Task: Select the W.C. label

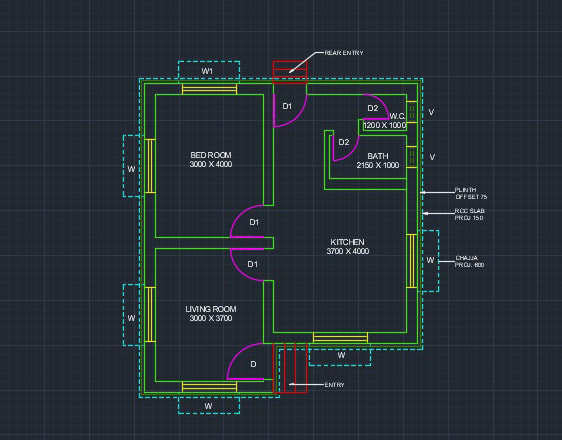Action: (397, 116)
